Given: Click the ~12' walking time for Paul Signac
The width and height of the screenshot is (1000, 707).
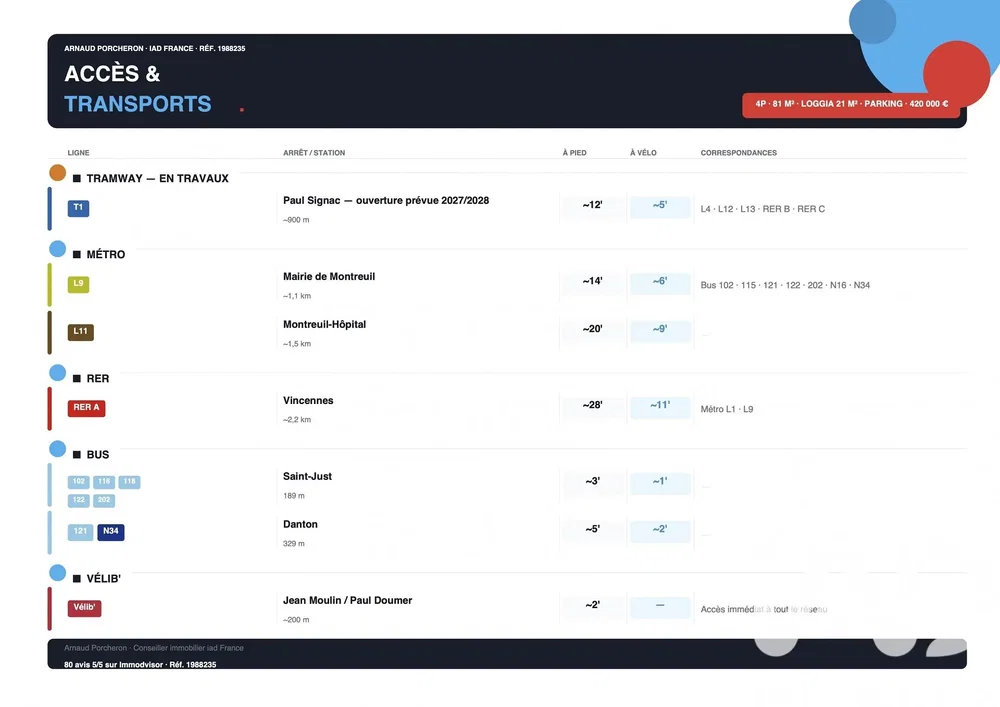Looking at the screenshot, I should 593,205.
